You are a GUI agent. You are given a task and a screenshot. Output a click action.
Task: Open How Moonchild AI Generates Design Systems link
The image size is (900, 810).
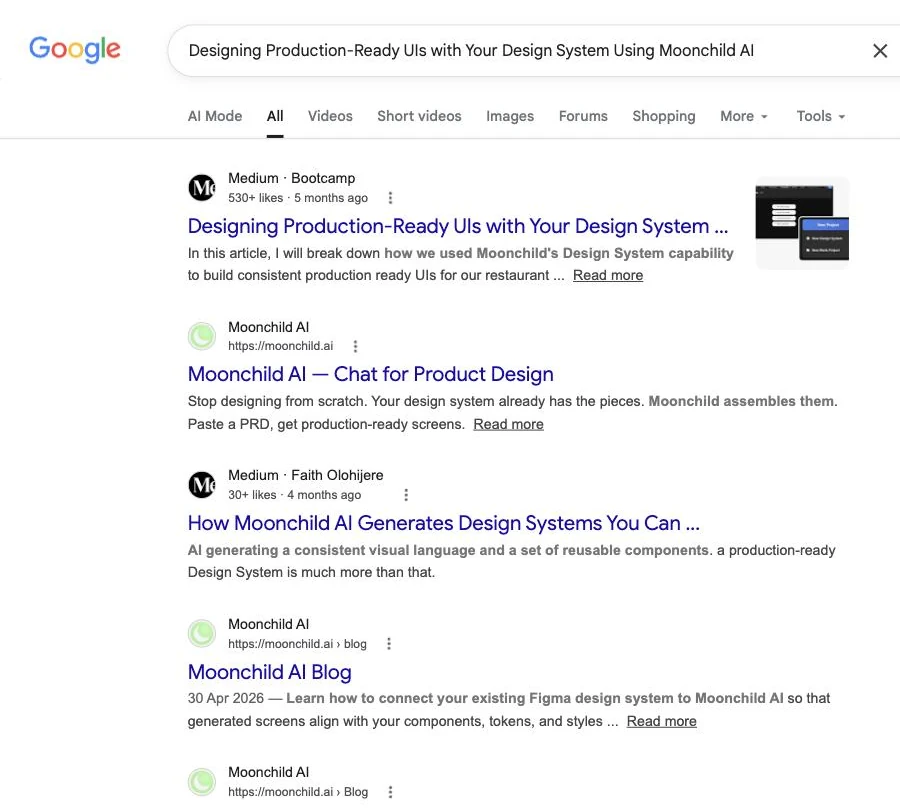pyautogui.click(x=444, y=523)
